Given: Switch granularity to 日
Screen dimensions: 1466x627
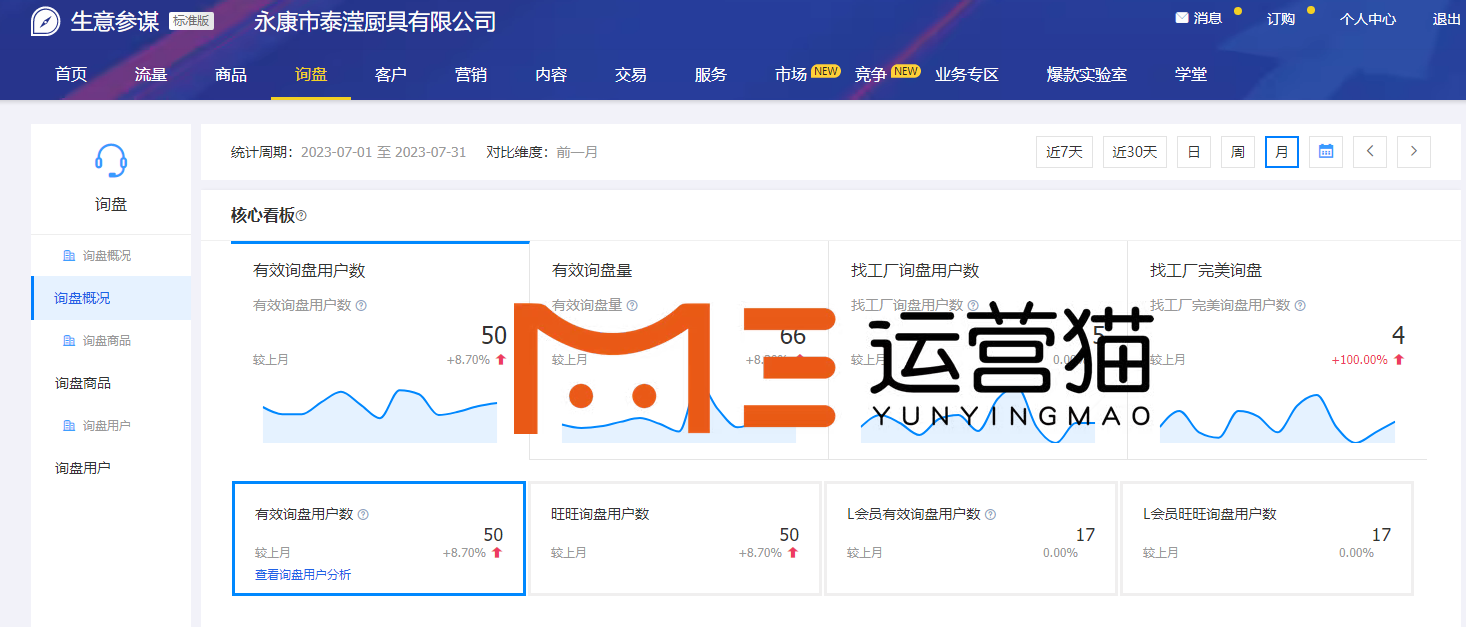Looking at the screenshot, I should pyautogui.click(x=1194, y=152).
